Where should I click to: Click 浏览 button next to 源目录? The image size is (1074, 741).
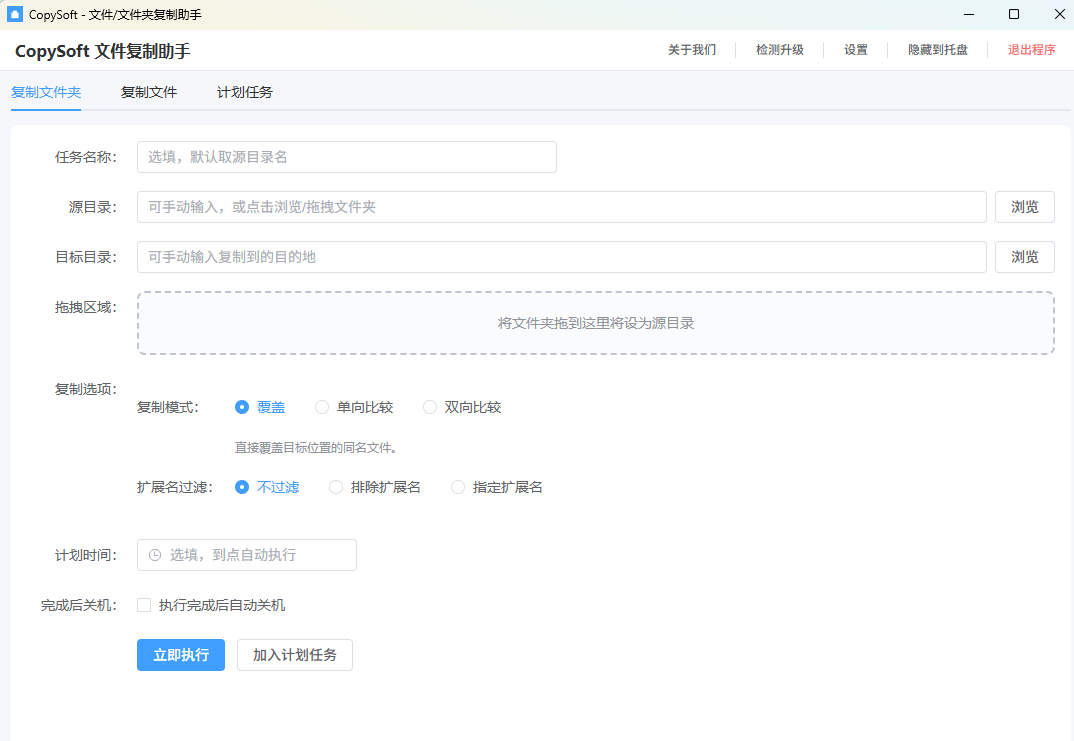[1025, 207]
